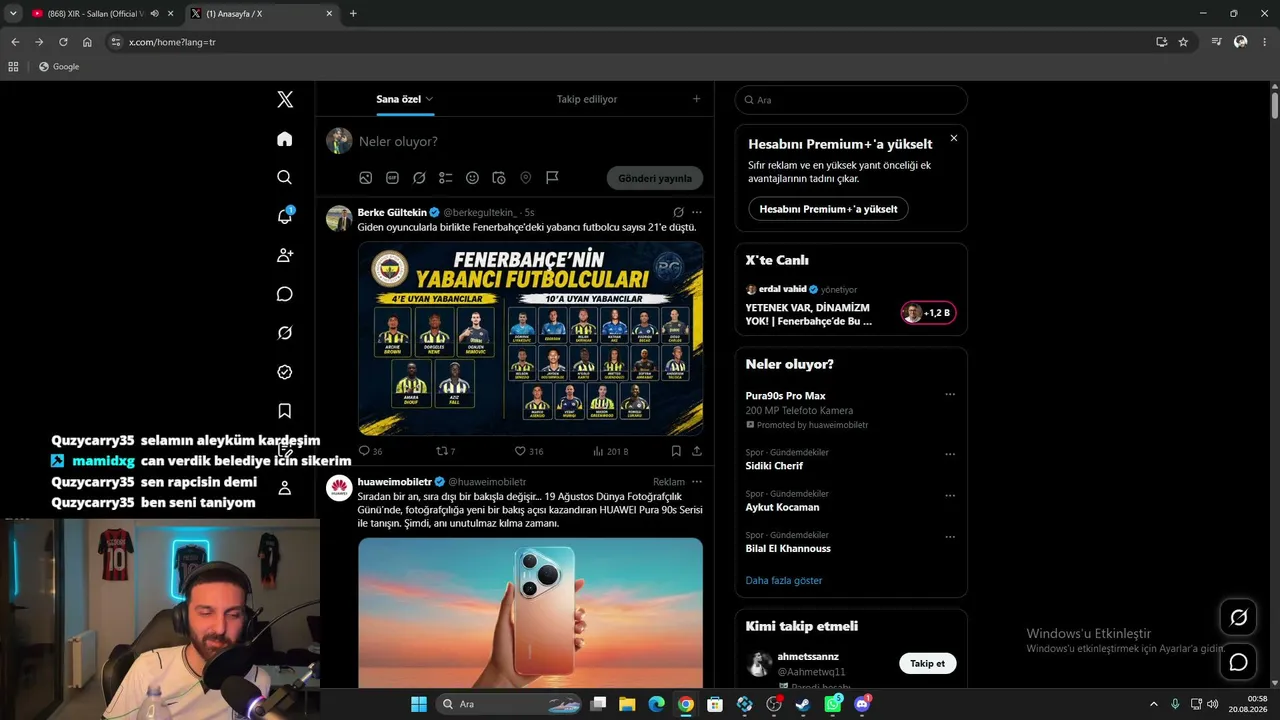Screen dimensions: 1280x720
Task: Open emoji picker in the composer
Action: pos(472,178)
